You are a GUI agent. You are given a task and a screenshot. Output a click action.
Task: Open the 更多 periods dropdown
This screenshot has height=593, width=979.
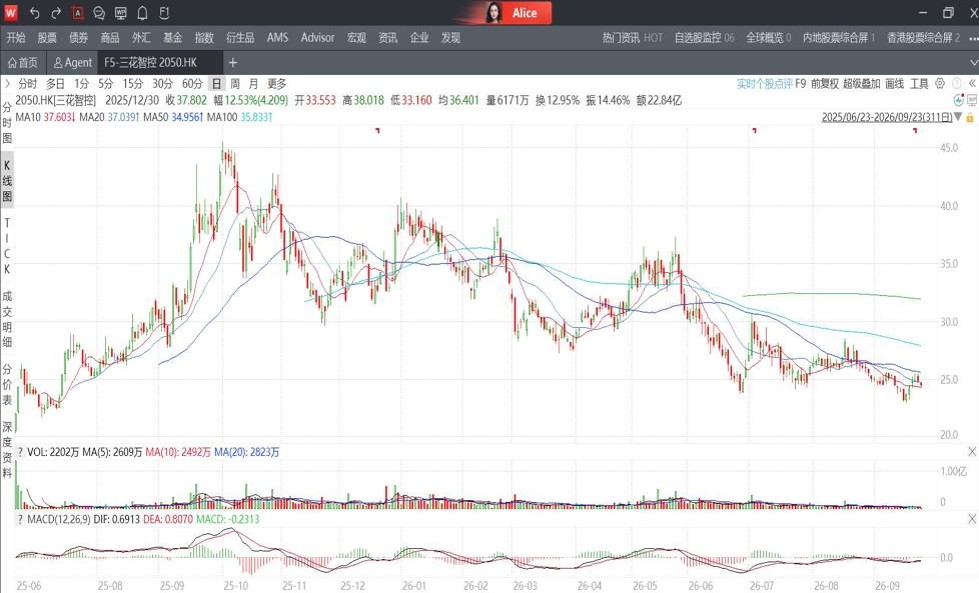(277, 84)
